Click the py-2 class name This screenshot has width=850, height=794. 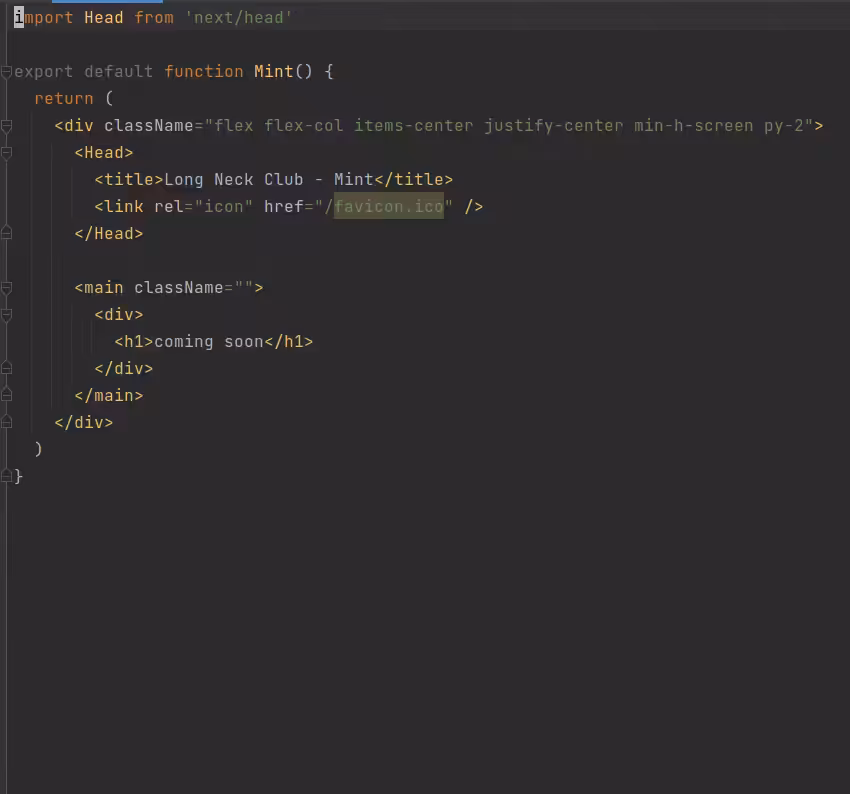tap(784, 126)
